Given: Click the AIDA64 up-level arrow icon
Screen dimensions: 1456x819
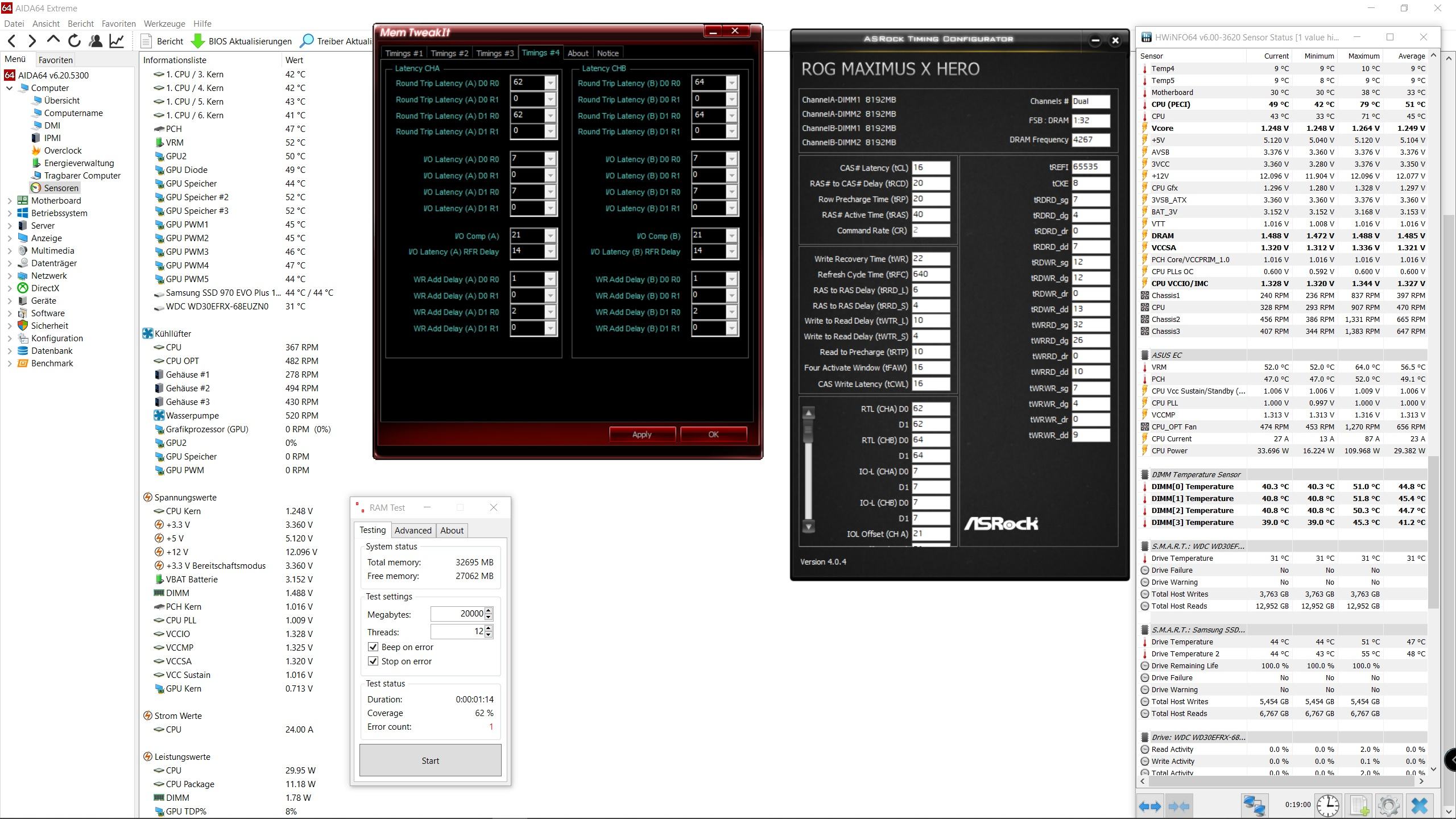Looking at the screenshot, I should pyautogui.click(x=53, y=40).
